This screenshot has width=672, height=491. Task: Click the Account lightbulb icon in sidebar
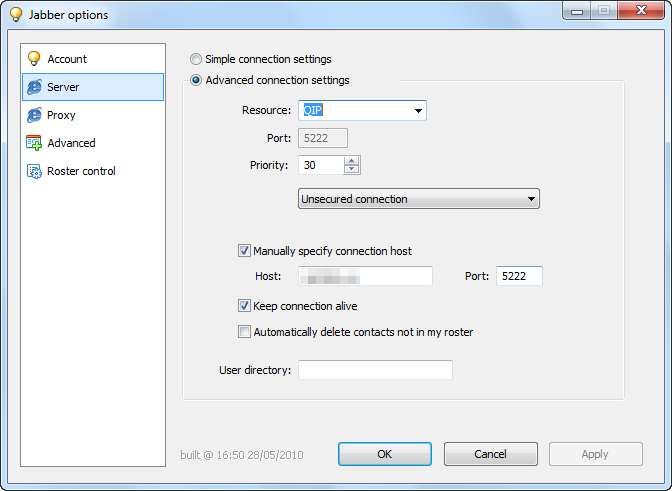click(34, 59)
